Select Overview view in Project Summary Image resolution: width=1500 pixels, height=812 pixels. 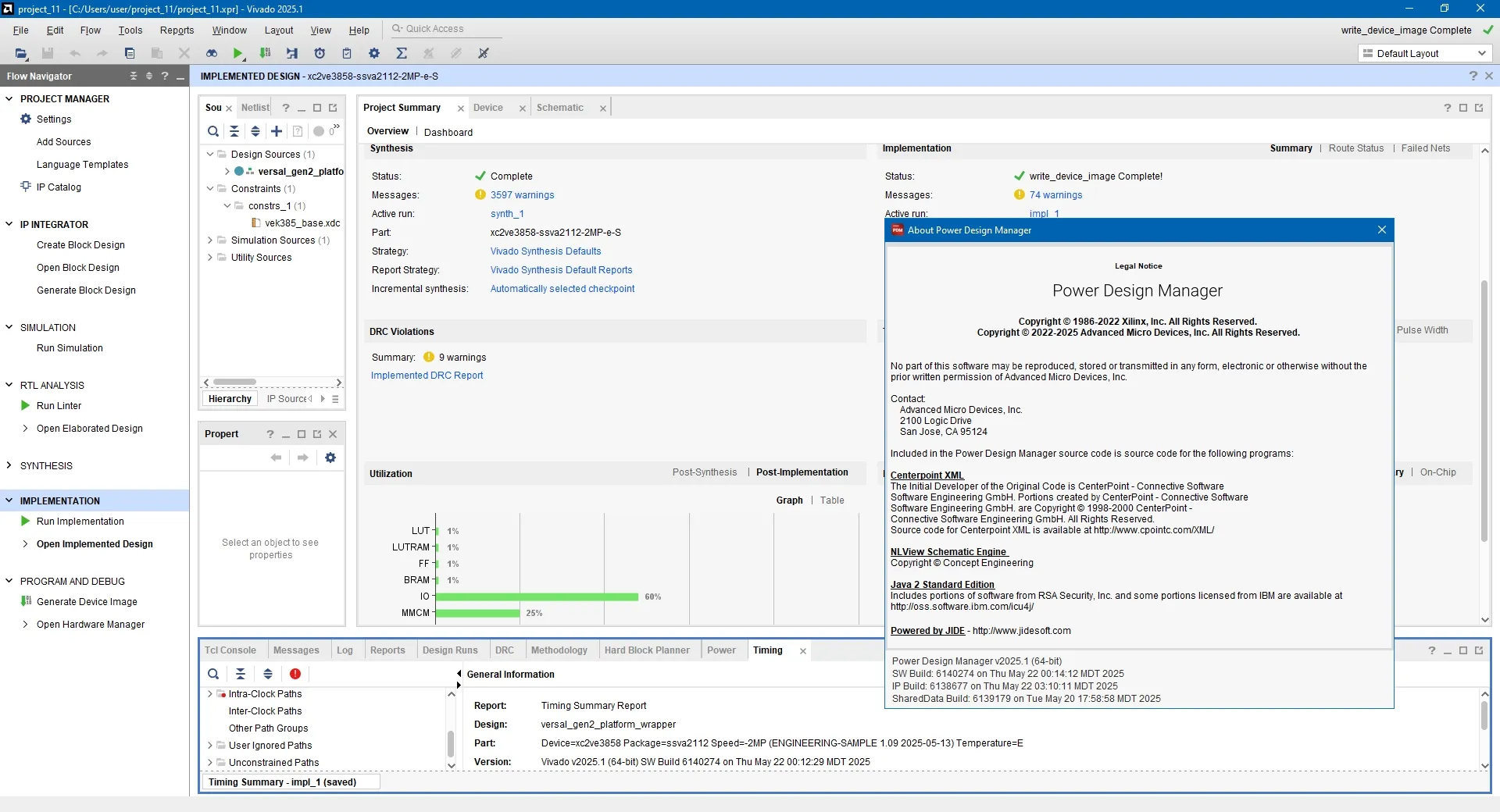click(x=387, y=131)
